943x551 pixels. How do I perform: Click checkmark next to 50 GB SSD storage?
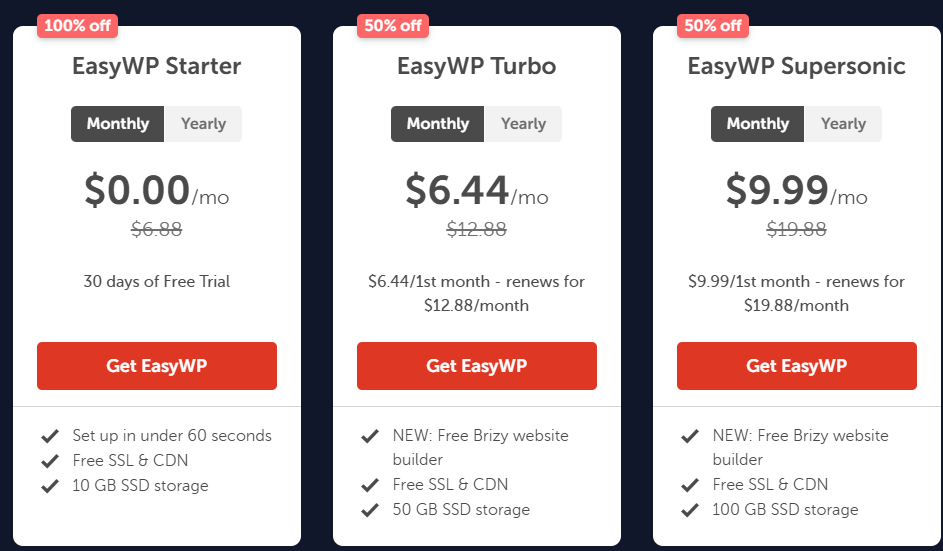coord(369,510)
